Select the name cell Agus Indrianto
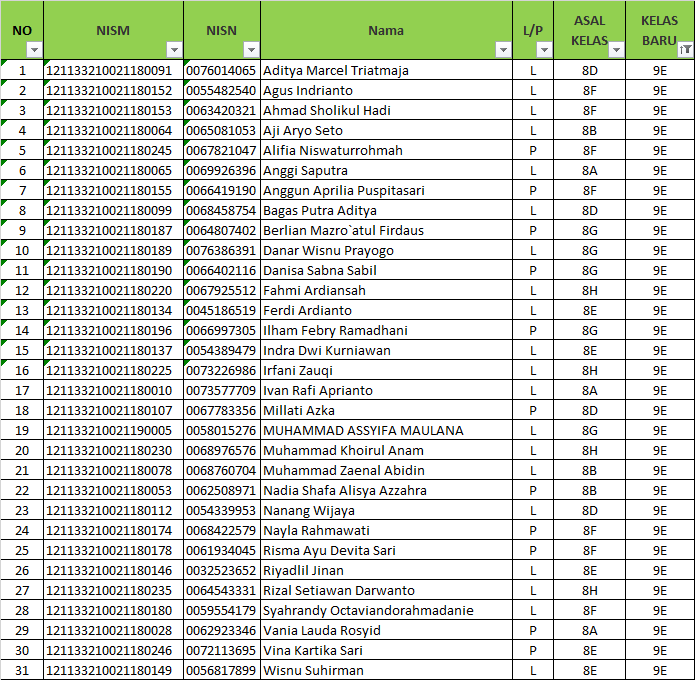This screenshot has width=695, height=680. pos(387,90)
